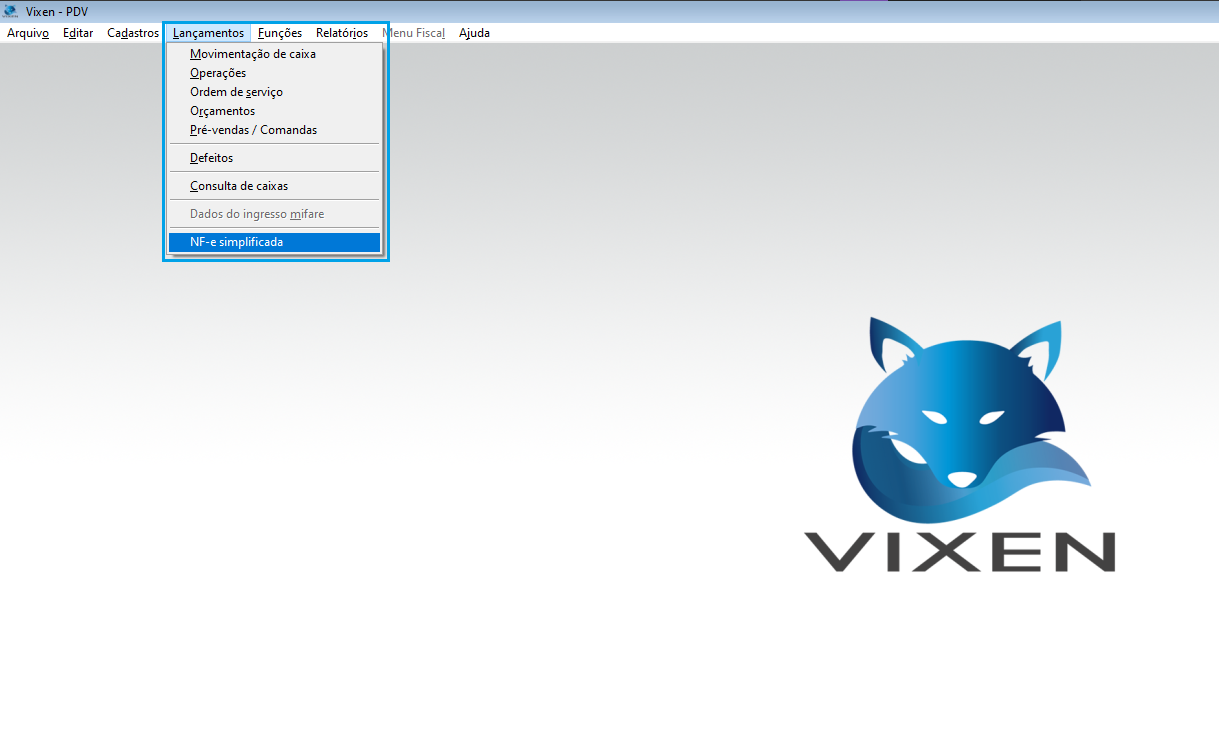Open the Arquivo menu
This screenshot has height=731, width=1219.
pyautogui.click(x=28, y=33)
